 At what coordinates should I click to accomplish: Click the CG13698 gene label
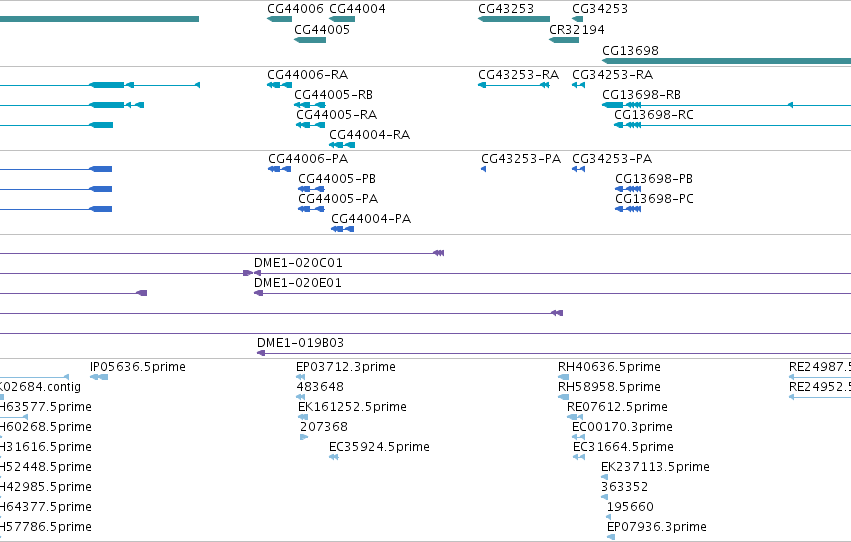click(x=630, y=50)
